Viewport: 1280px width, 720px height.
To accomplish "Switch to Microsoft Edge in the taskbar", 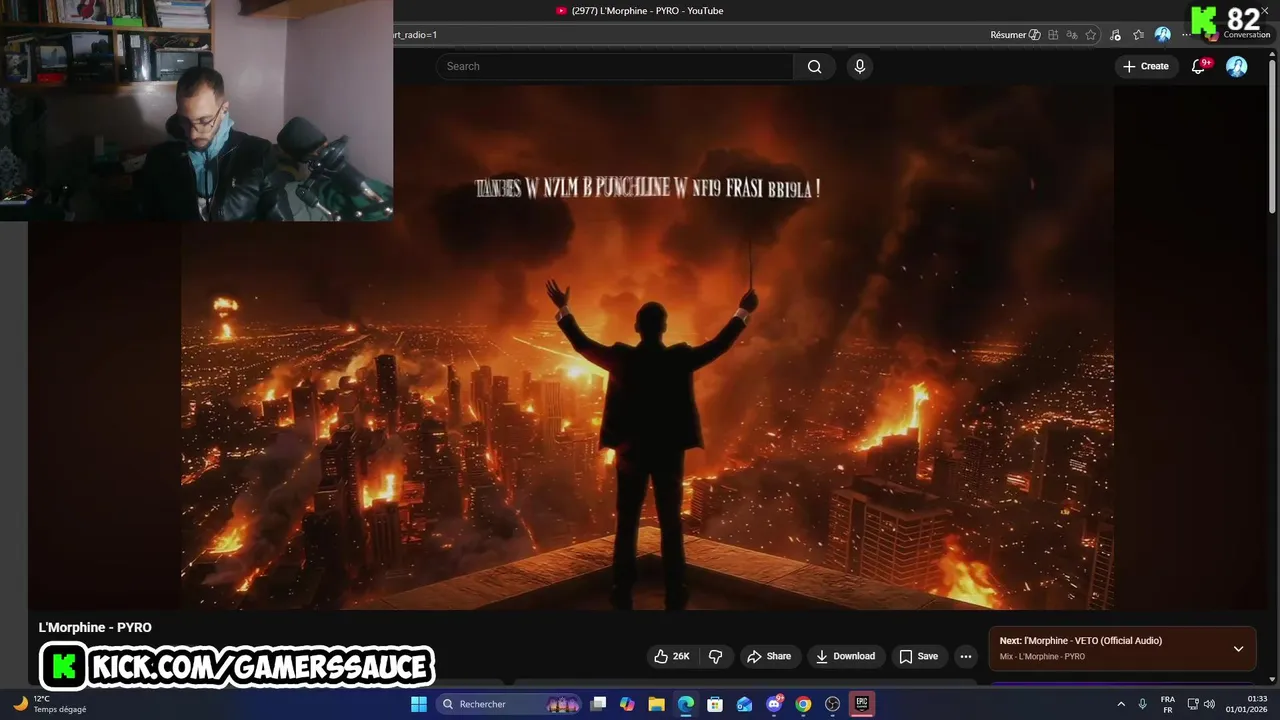I will pyautogui.click(x=686, y=704).
